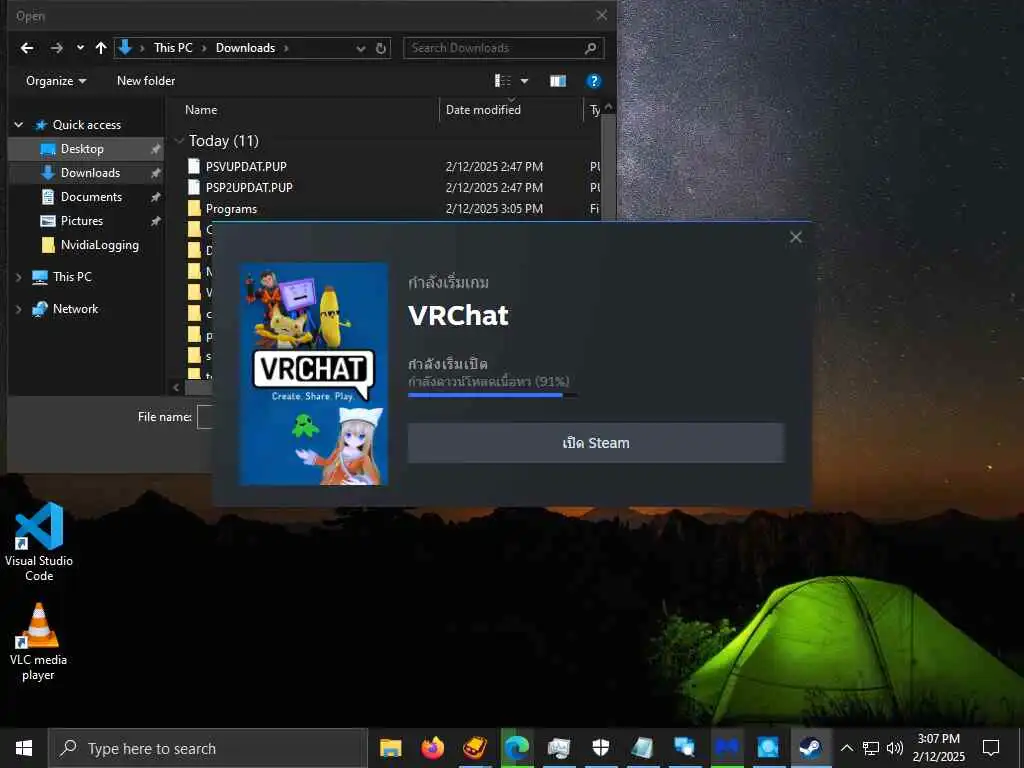Select Desktop in Quick access
The image size is (1024, 768).
pyautogui.click(x=82, y=149)
